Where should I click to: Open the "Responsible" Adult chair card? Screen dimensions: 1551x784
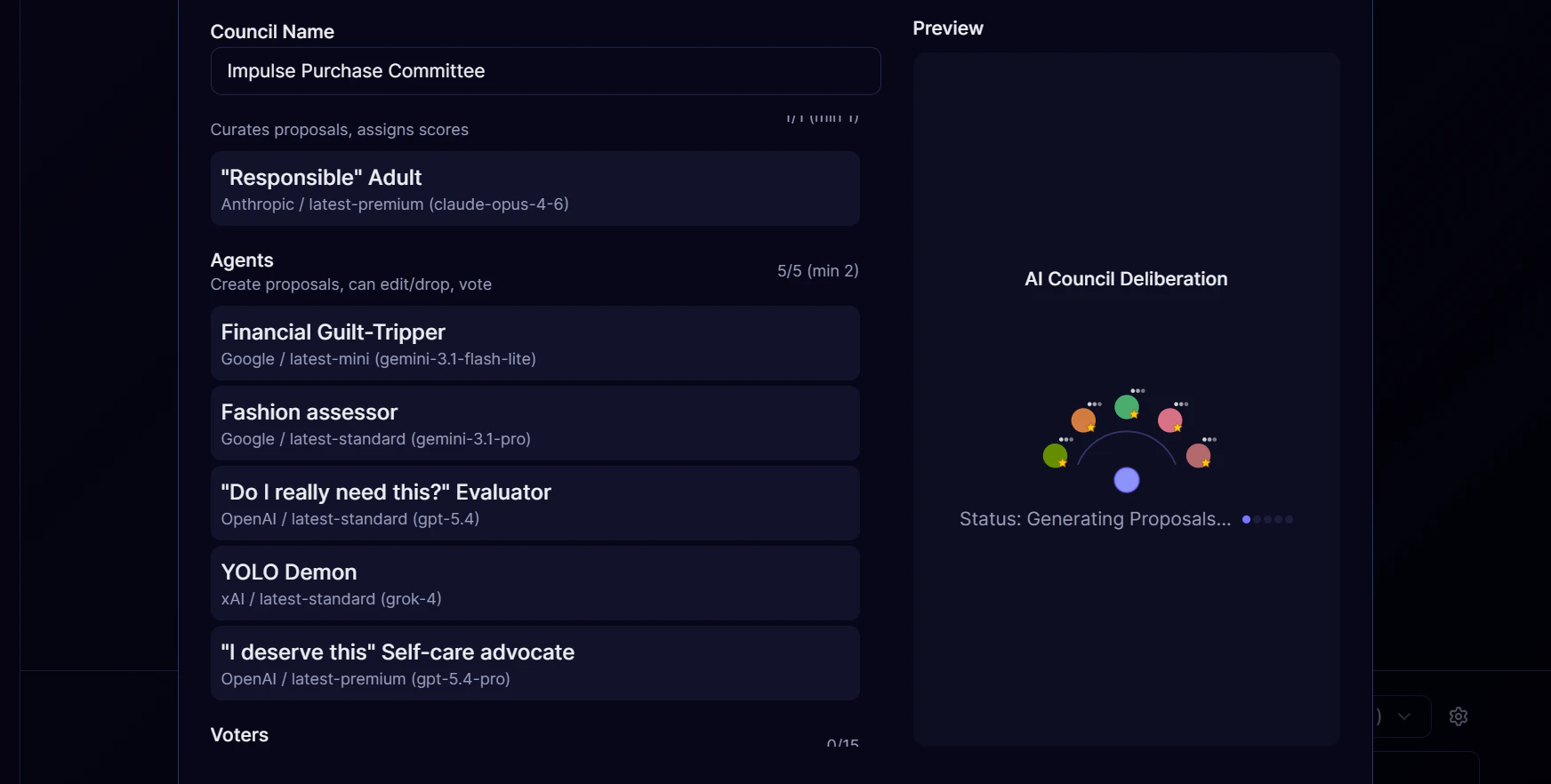(x=534, y=188)
